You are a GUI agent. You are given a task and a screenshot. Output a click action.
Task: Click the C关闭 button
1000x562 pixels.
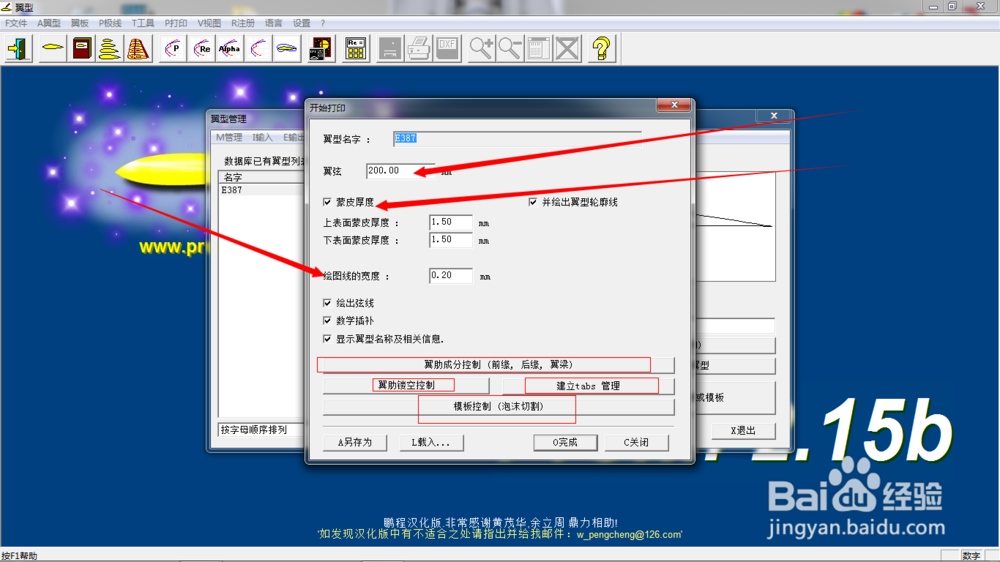point(636,442)
